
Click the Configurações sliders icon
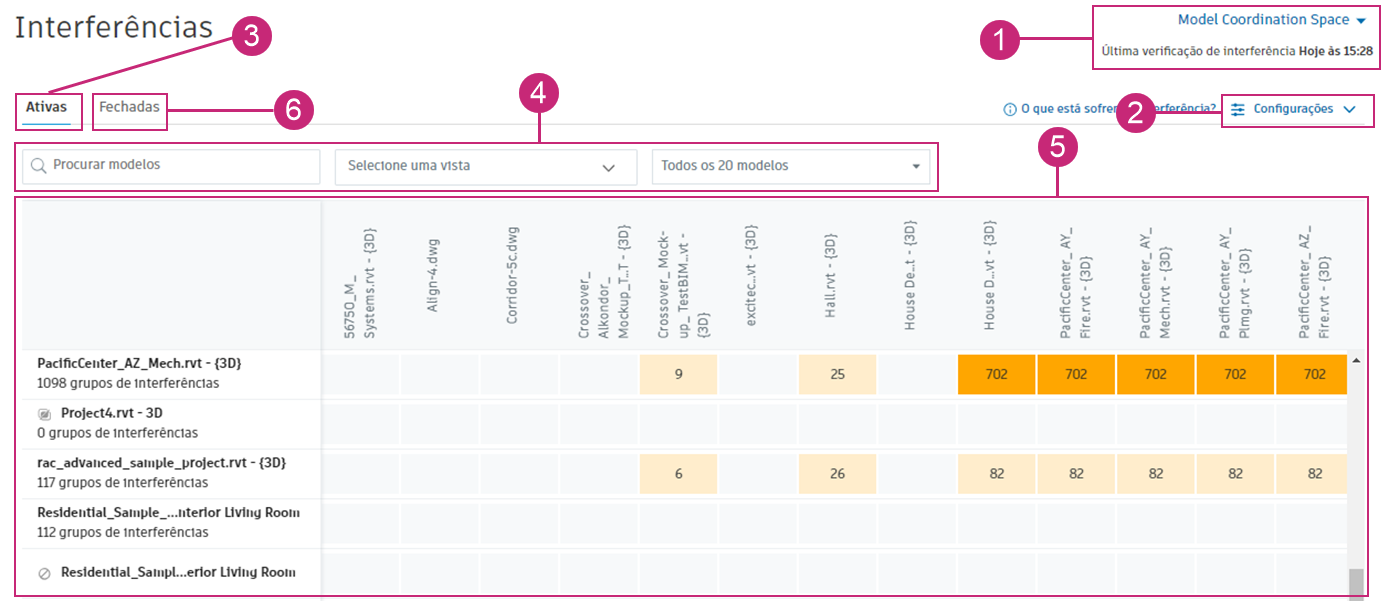point(1238,110)
